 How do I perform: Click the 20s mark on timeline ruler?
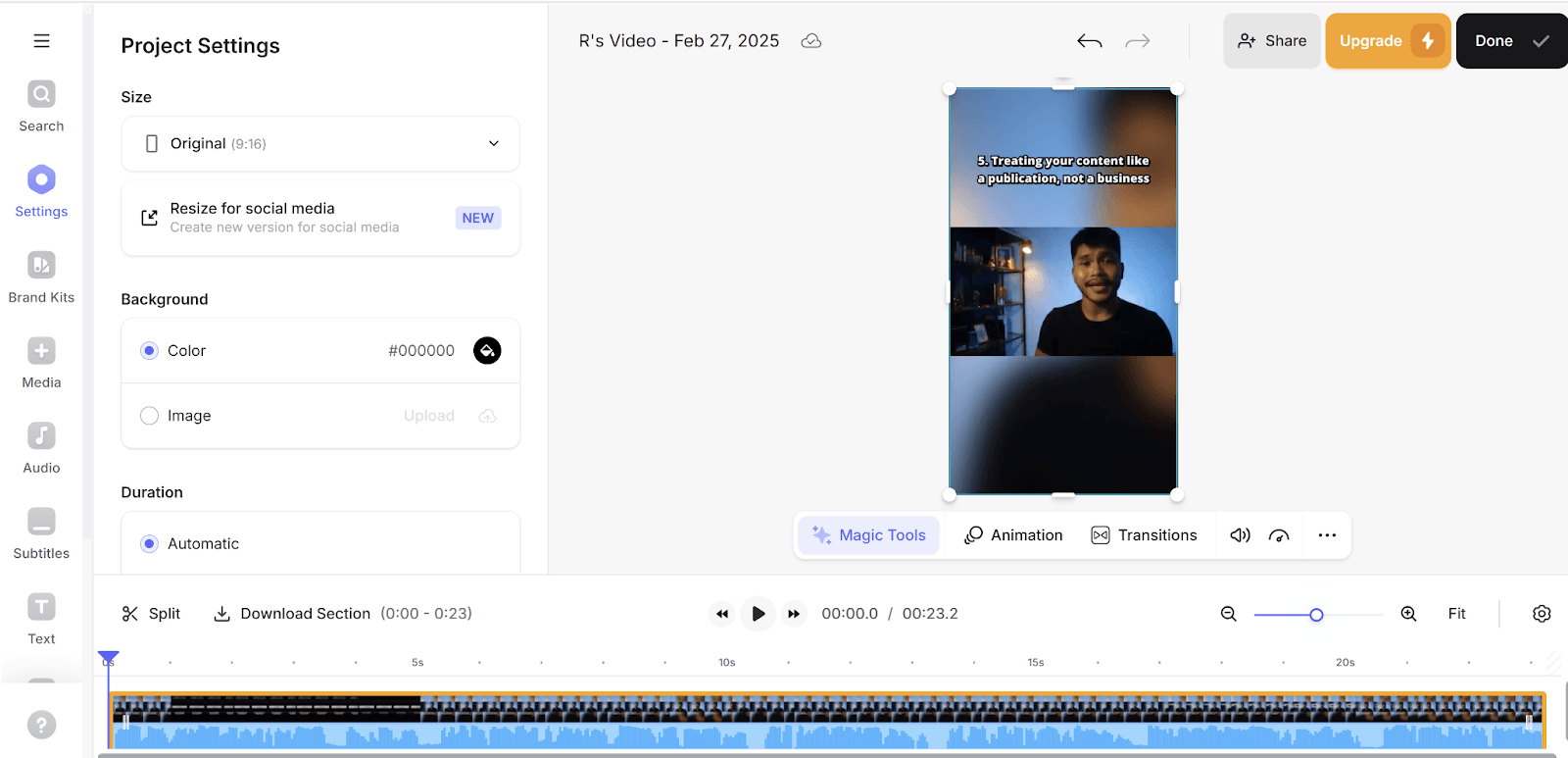(x=1346, y=663)
